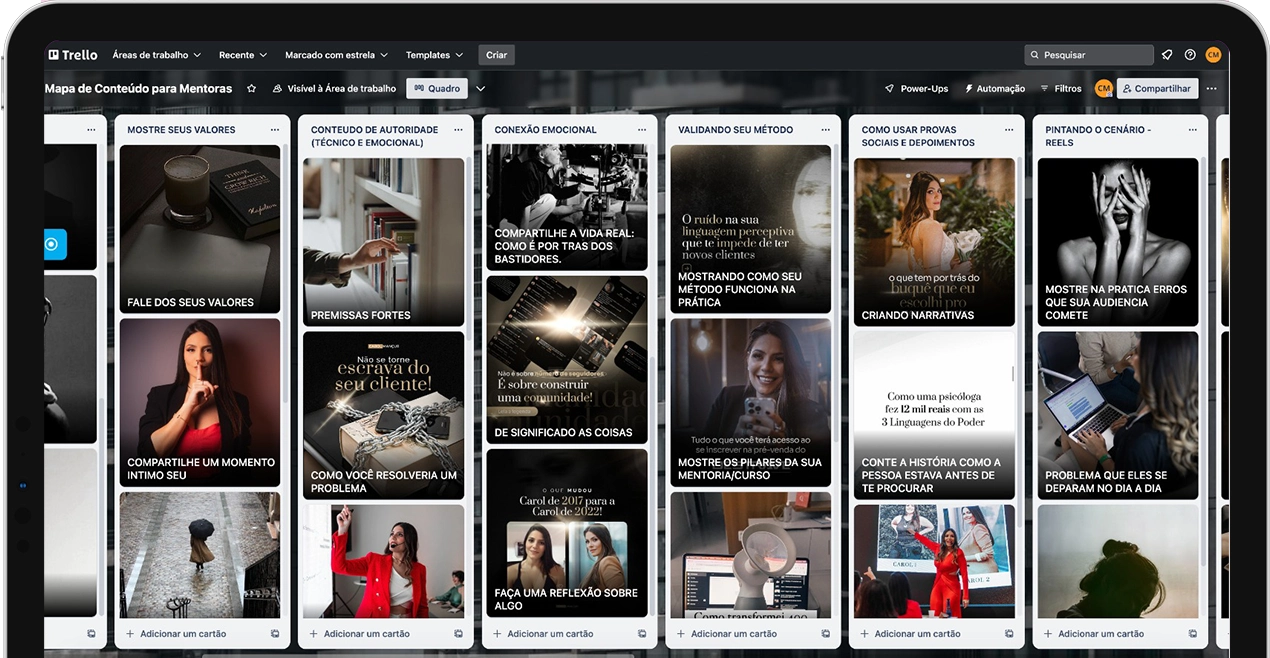Viewport: 1270px width, 658px height.
Task: Expand board views chevron next to Quadro
Action: click(x=481, y=88)
